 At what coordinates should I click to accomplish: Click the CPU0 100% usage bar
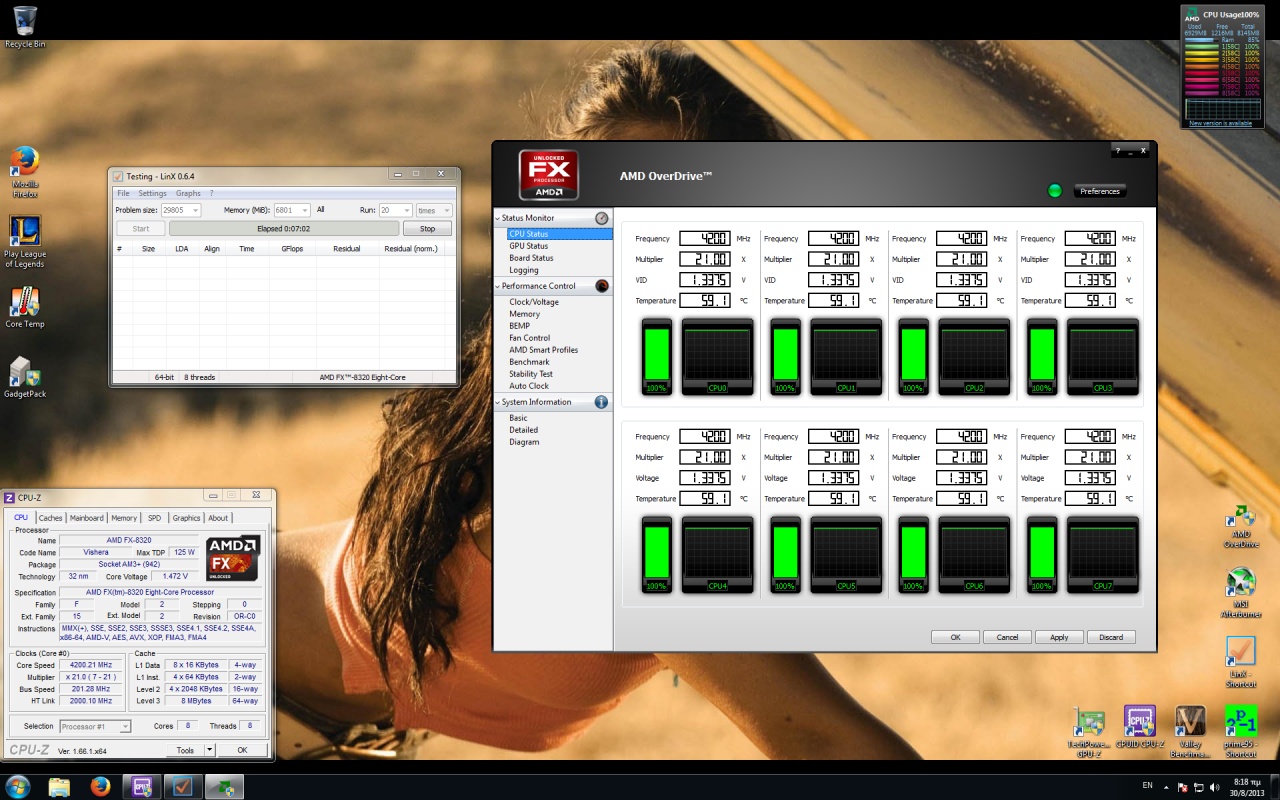pyautogui.click(x=657, y=356)
